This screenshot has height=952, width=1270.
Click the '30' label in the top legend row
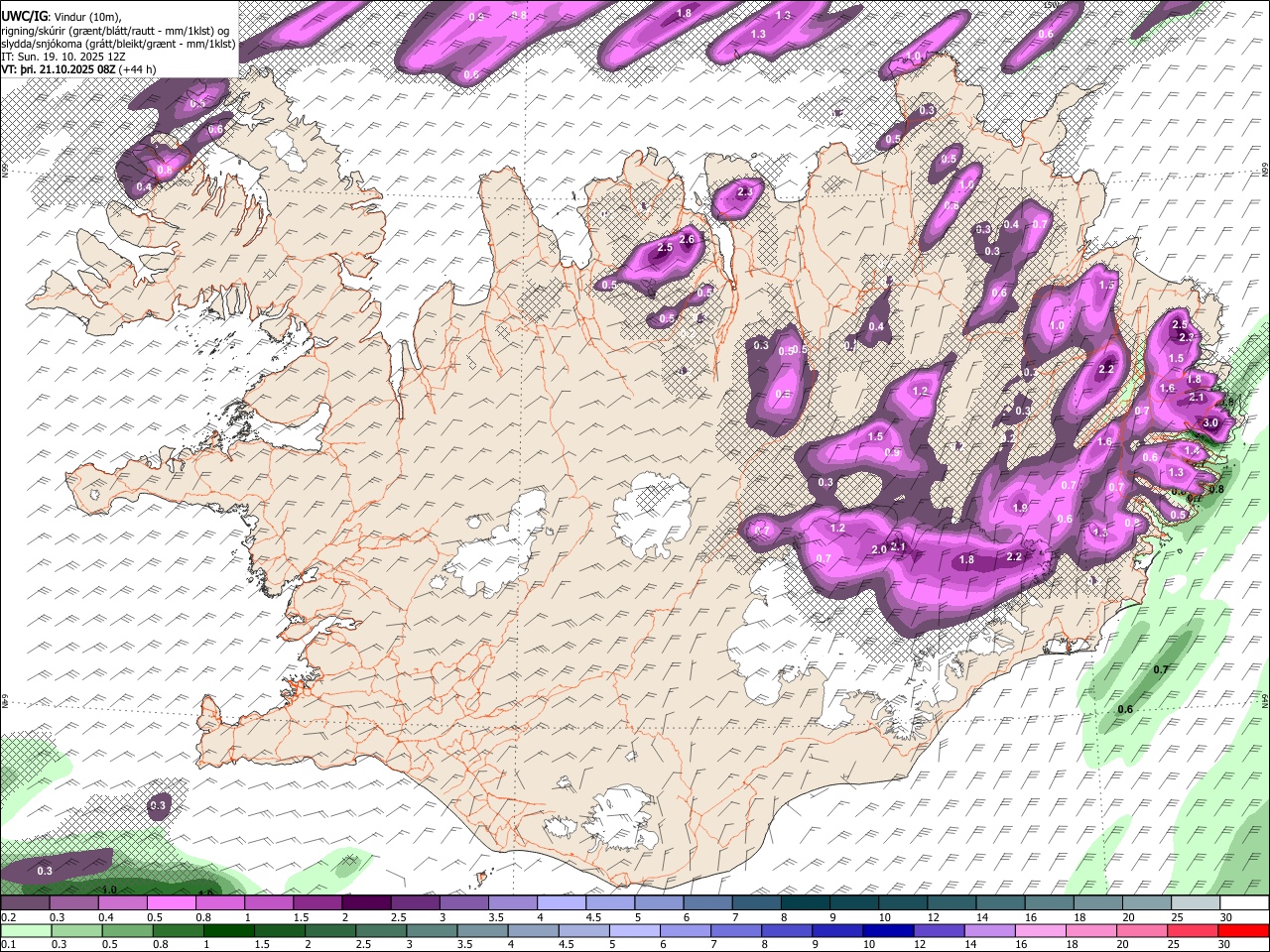pos(1226,917)
